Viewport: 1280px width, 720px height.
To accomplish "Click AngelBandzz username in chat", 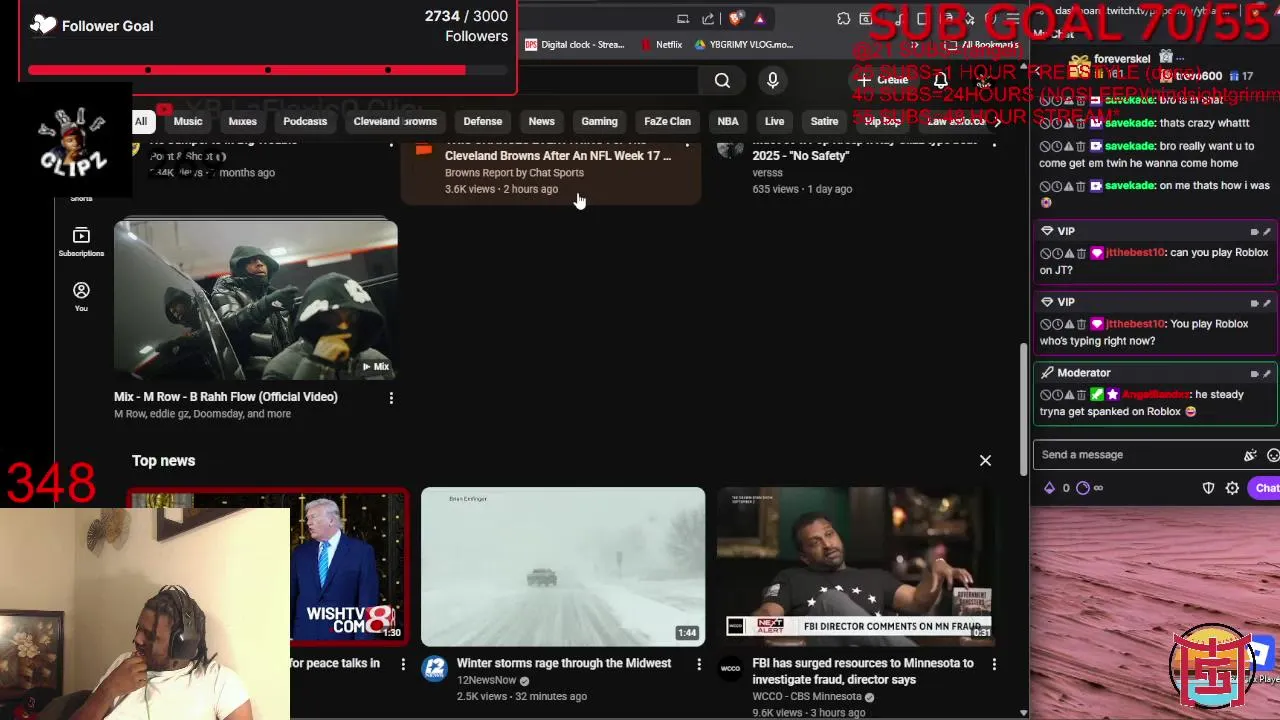I will (1156, 395).
